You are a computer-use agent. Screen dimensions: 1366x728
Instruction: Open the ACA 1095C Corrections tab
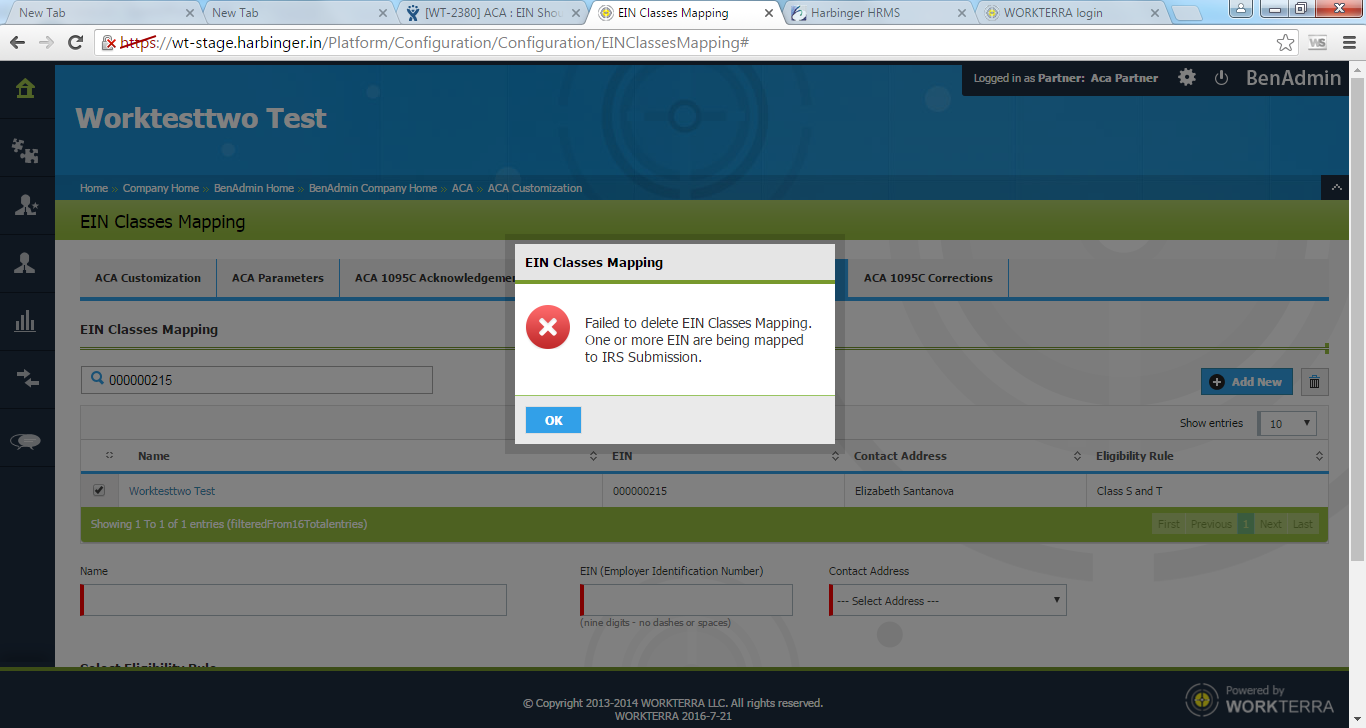click(x=928, y=278)
